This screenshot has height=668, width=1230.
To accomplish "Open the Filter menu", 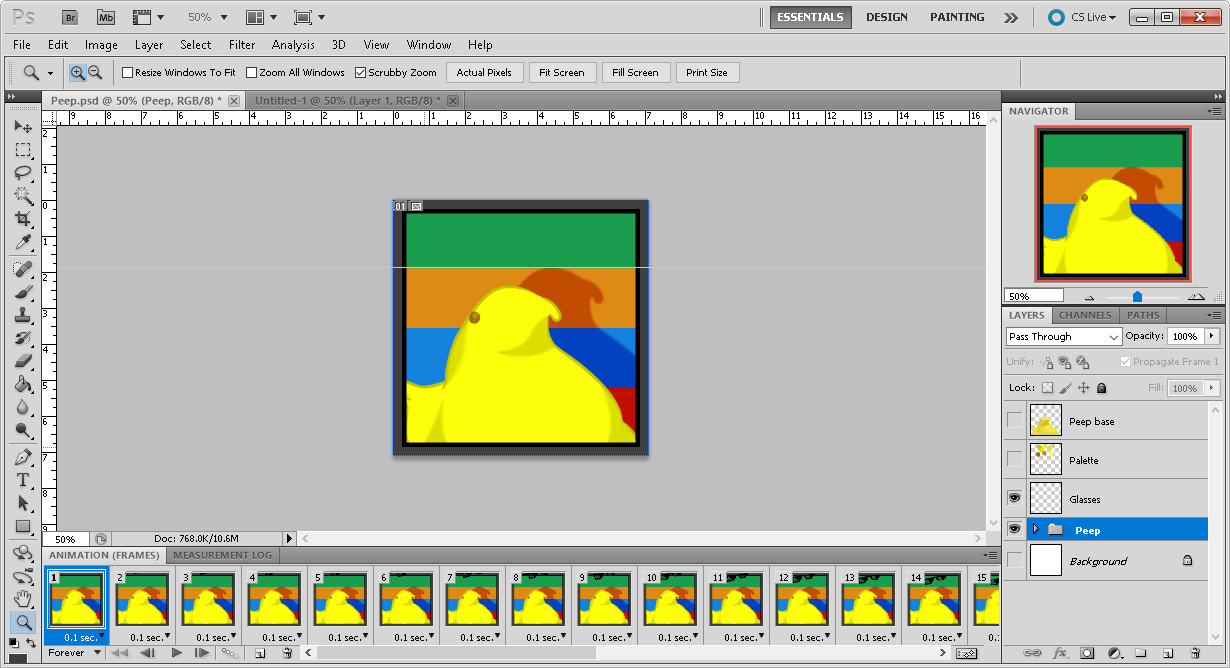I will (241, 45).
